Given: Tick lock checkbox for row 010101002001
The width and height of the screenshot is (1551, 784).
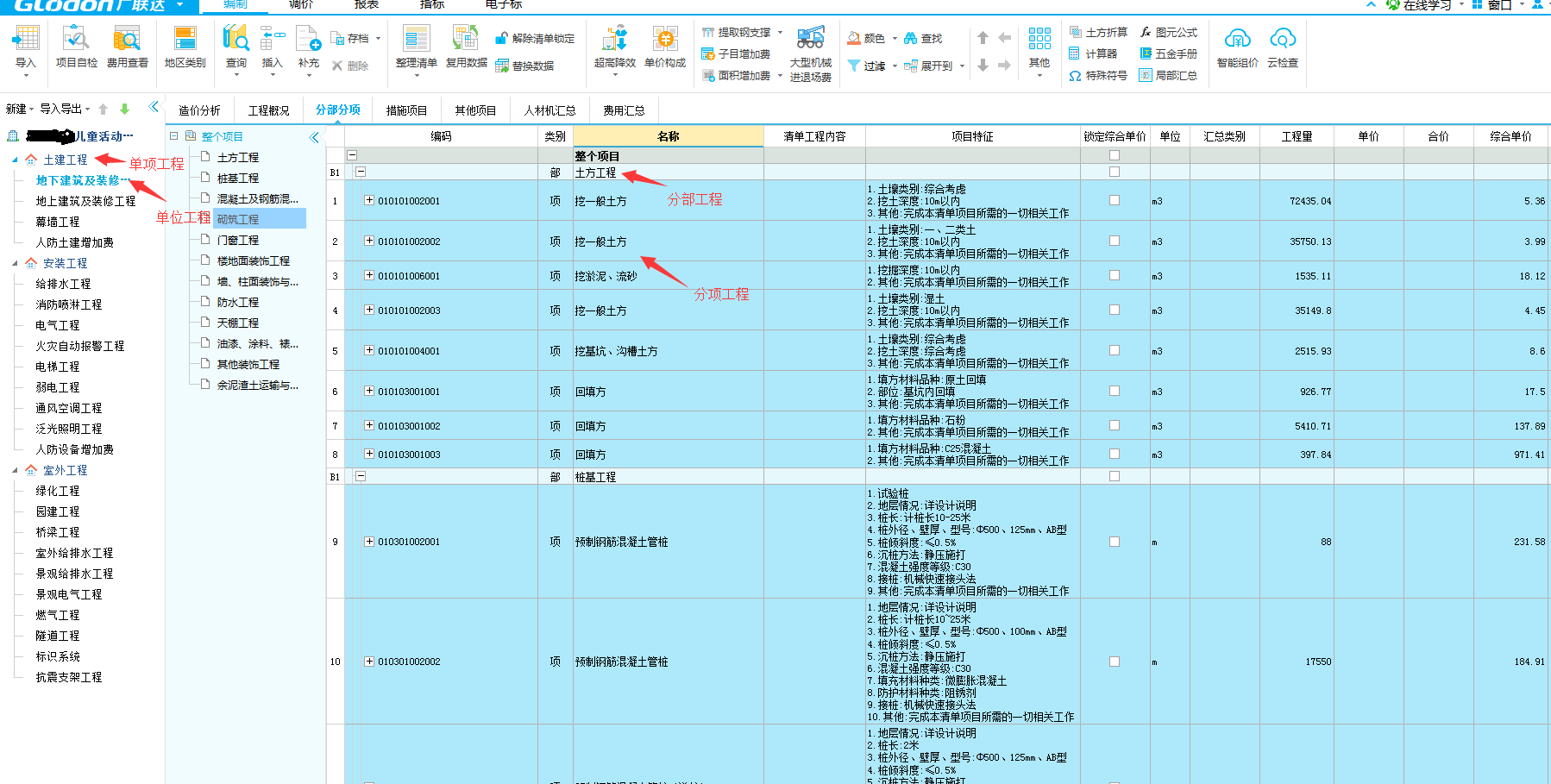Looking at the screenshot, I should point(1114,200).
